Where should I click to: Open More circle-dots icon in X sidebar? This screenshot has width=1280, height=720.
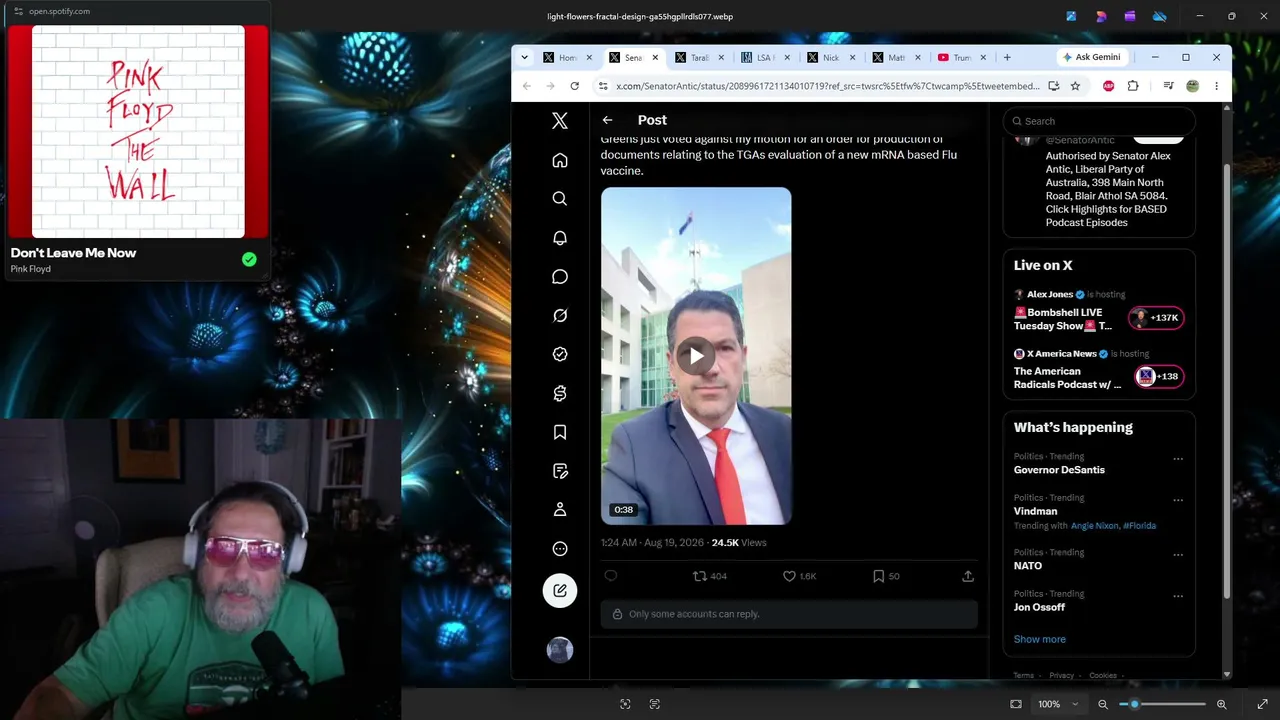(560, 549)
